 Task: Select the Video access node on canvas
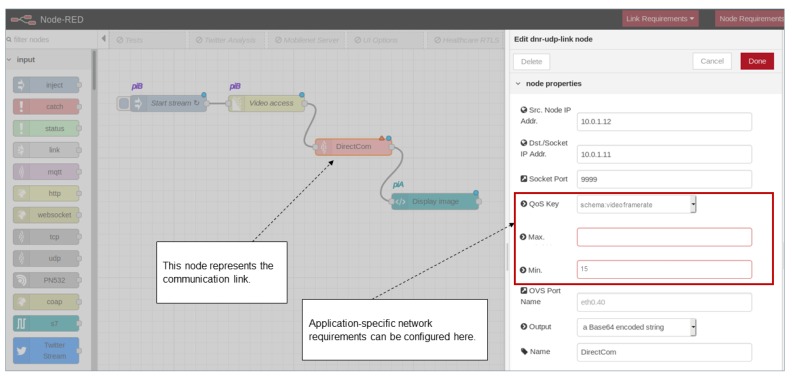coord(267,103)
